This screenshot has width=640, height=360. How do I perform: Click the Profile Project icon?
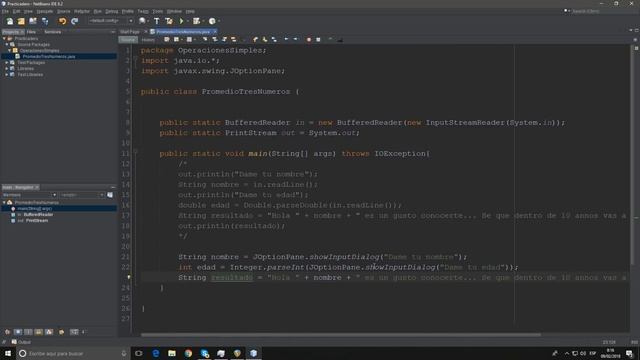(x=212, y=21)
